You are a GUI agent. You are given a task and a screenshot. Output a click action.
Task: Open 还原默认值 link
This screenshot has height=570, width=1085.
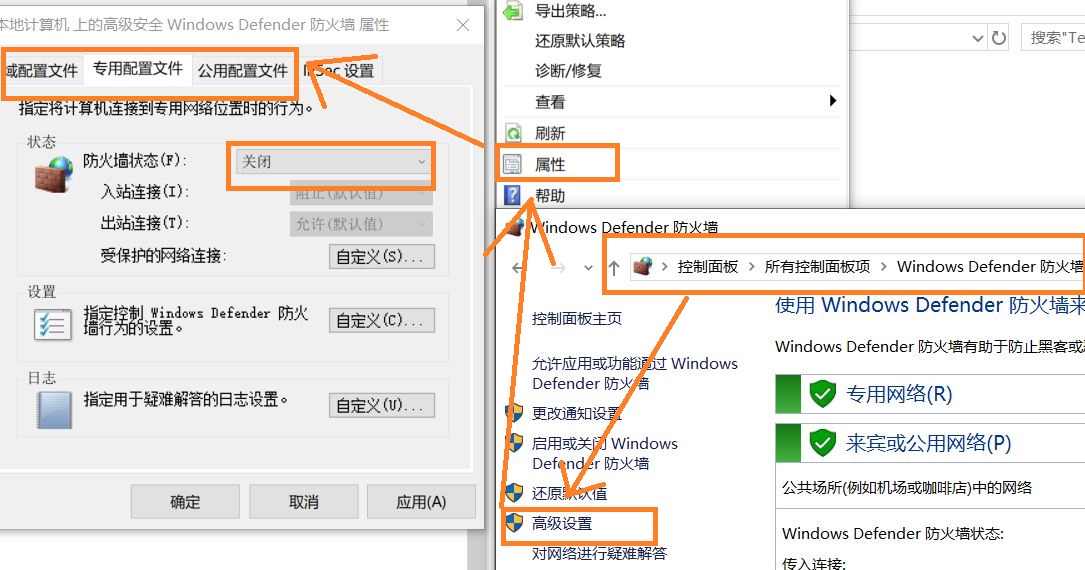click(569, 493)
